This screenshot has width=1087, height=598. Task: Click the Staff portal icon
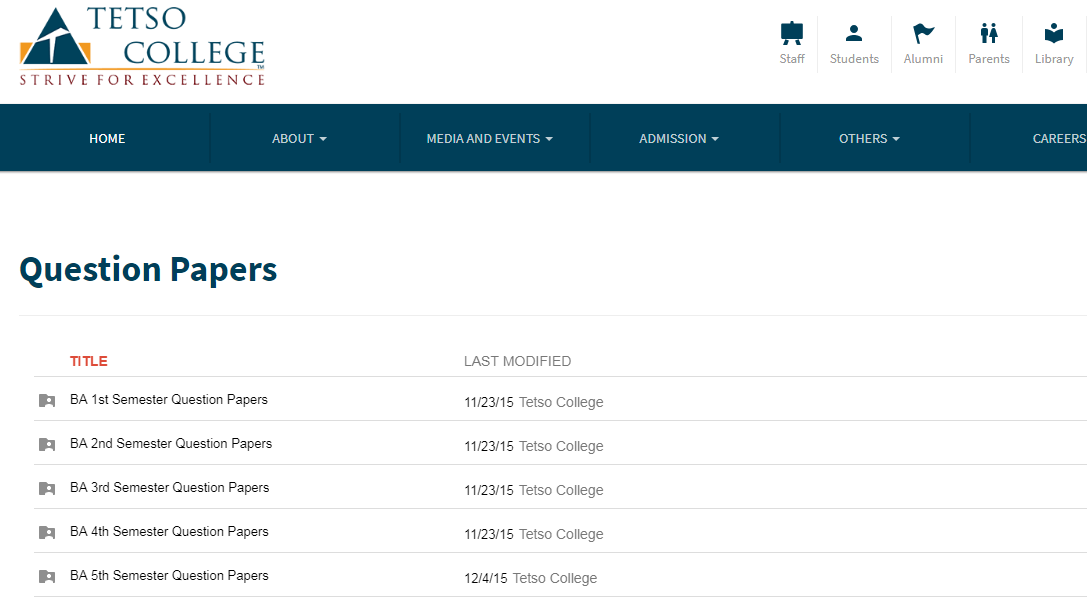tap(791, 34)
